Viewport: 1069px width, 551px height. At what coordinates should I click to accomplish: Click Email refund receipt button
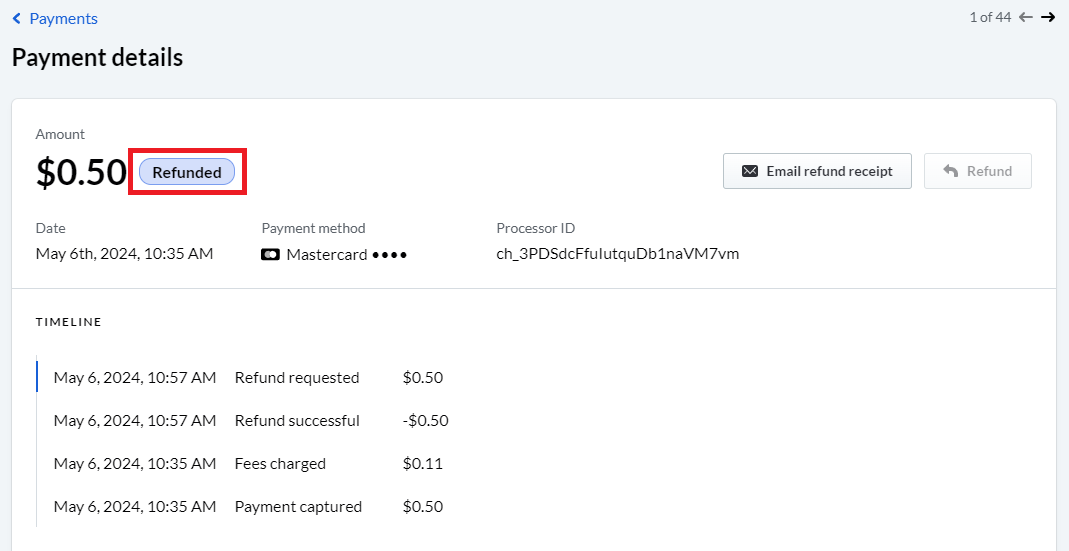point(817,171)
